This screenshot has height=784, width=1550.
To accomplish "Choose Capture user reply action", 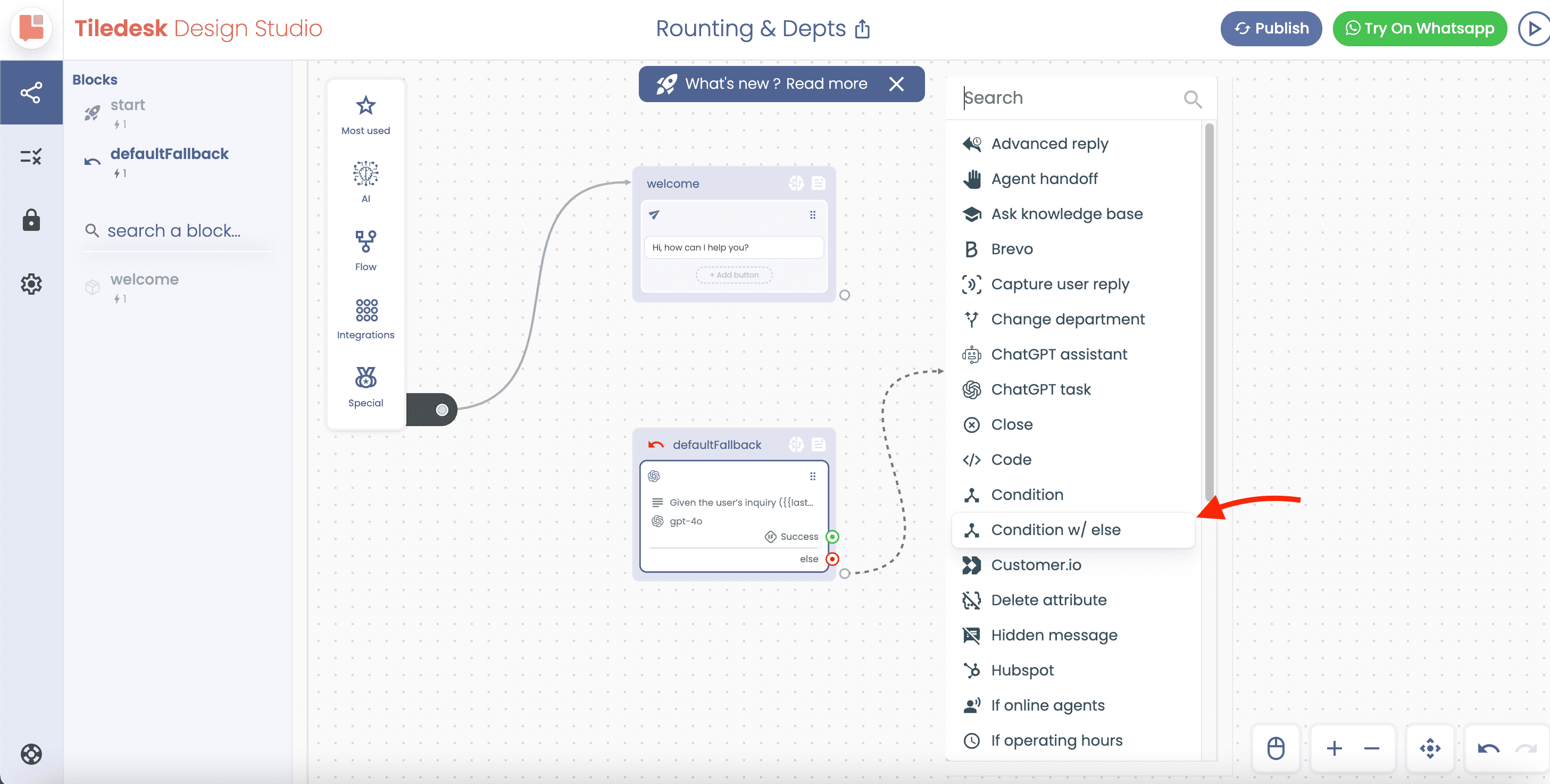I will pos(1073,284).
